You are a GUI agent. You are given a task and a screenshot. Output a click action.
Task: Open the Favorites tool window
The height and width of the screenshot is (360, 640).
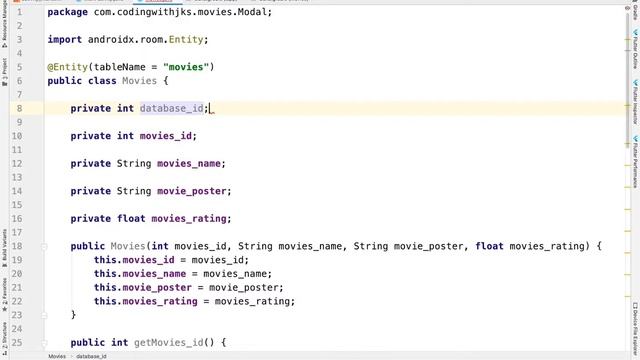tap(4, 295)
